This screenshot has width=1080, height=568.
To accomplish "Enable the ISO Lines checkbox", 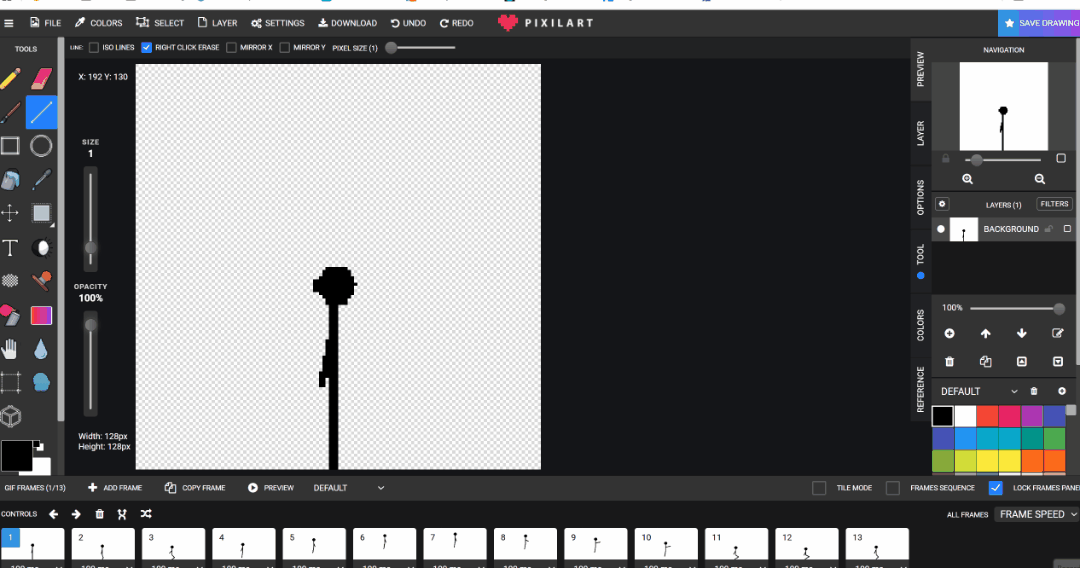I will point(94,48).
